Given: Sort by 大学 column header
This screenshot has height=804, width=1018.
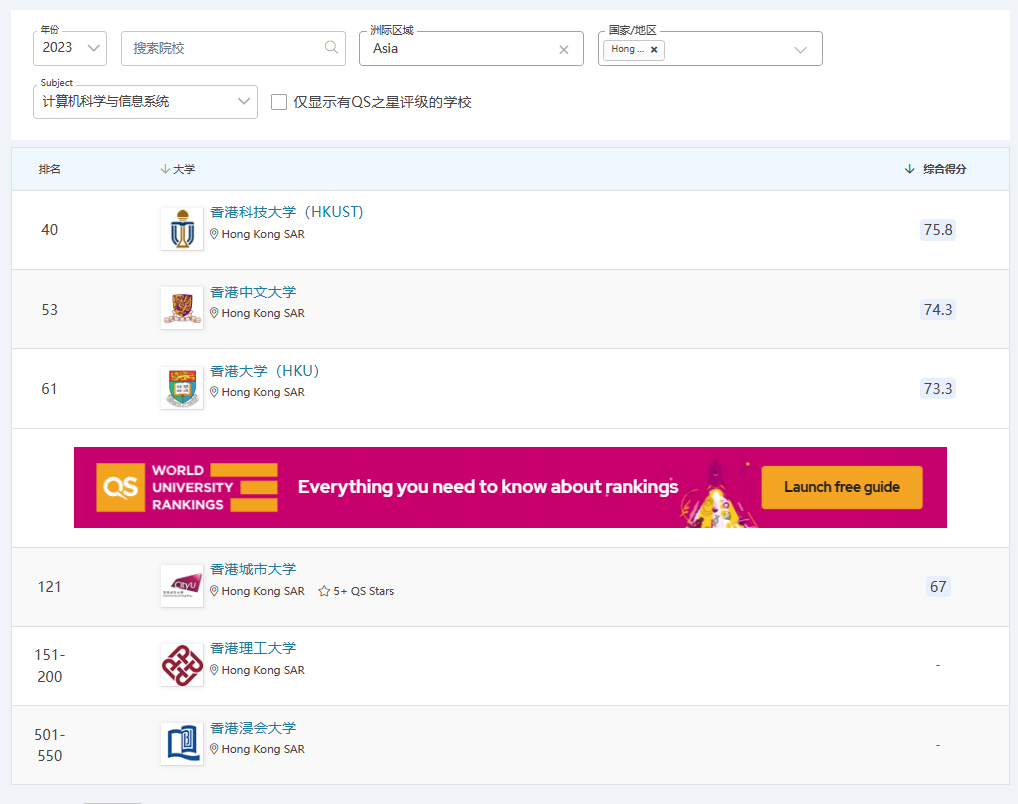Looking at the screenshot, I should coord(178,169).
